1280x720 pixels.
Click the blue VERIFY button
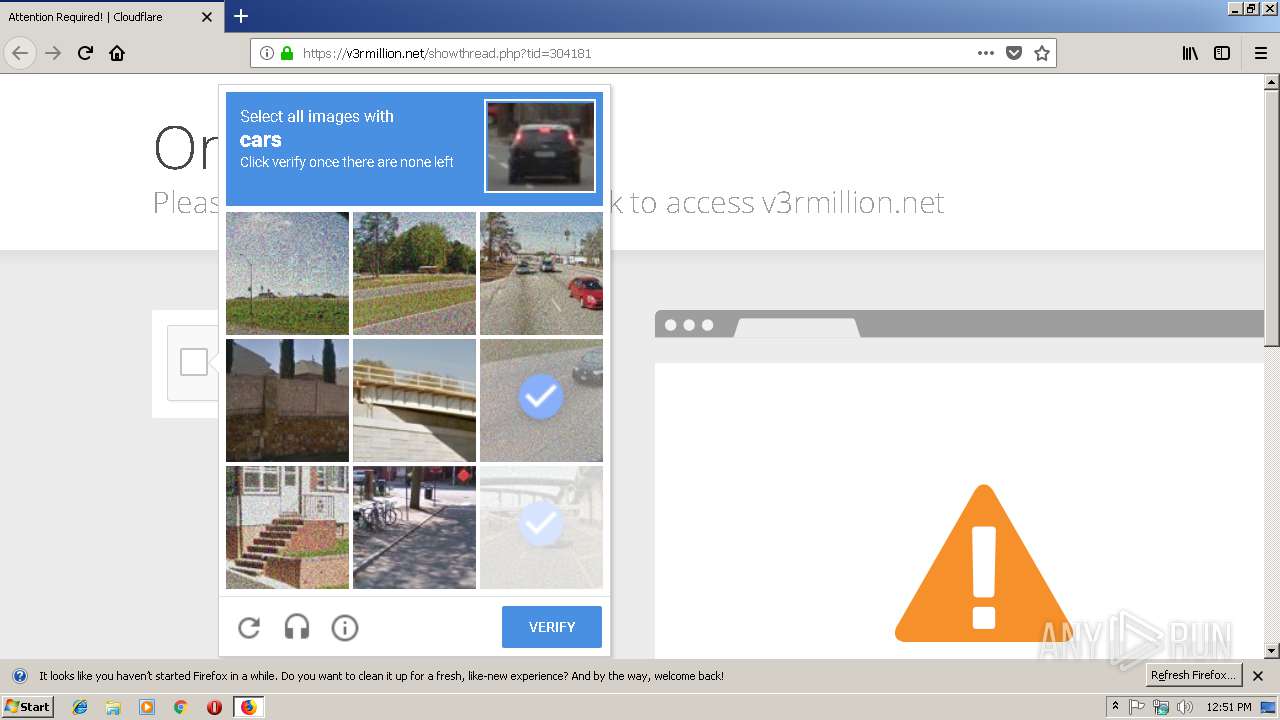[552, 627]
